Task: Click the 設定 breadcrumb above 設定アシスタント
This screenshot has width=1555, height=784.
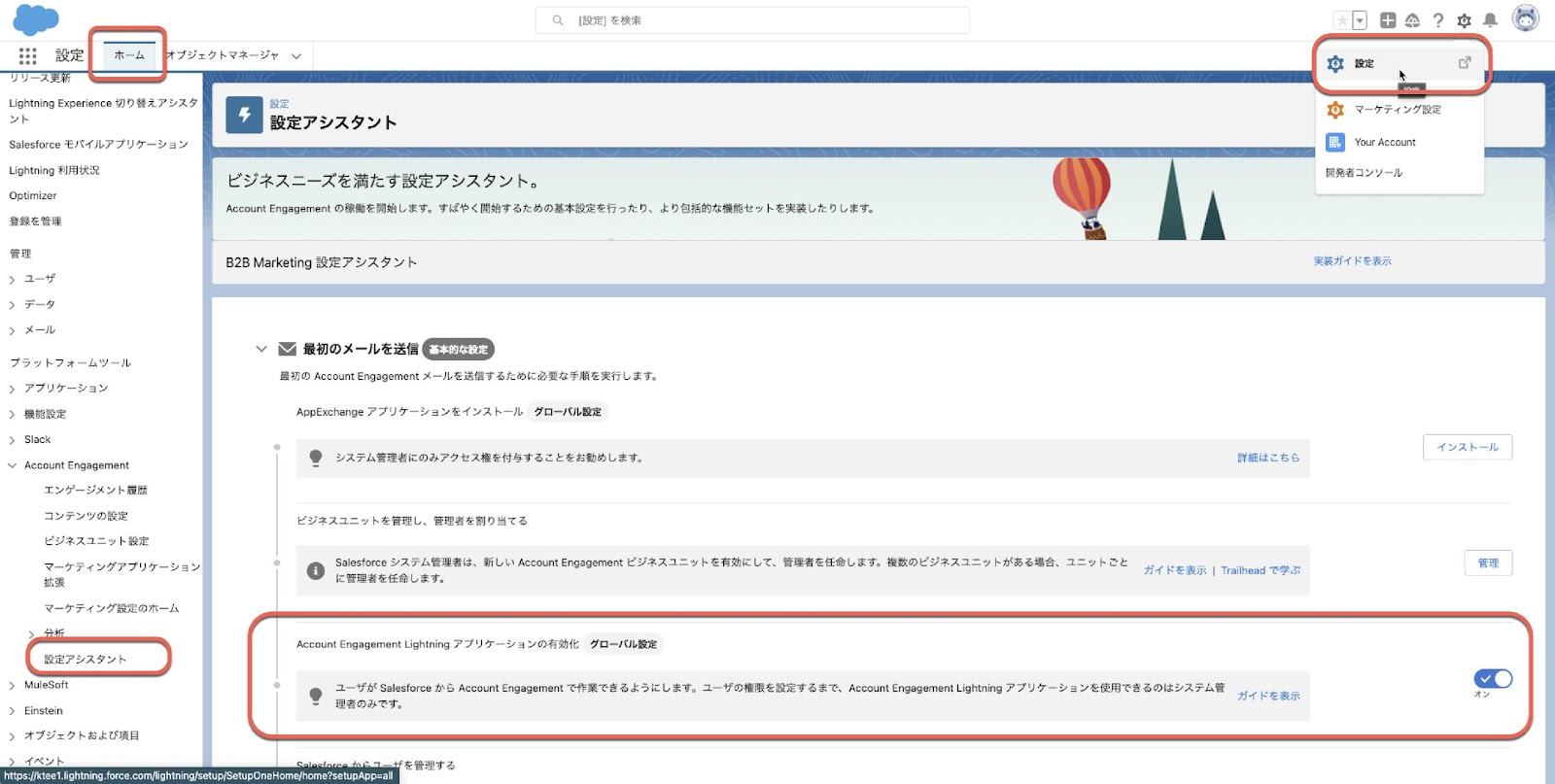Action: pos(279,104)
